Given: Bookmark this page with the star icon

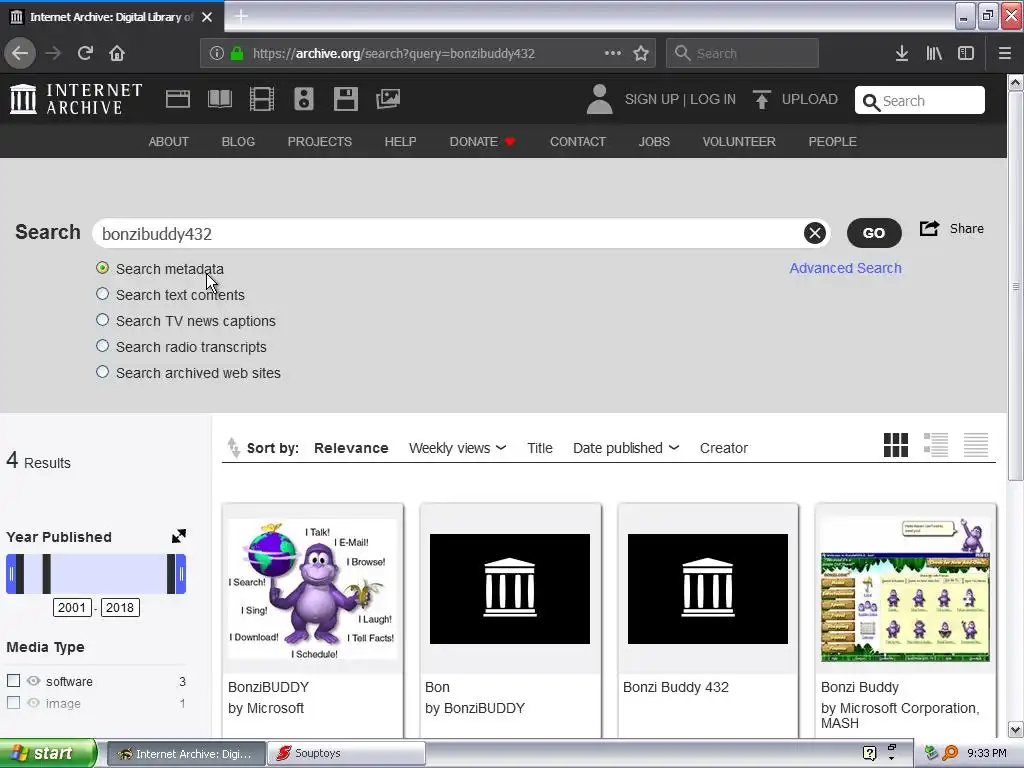Looking at the screenshot, I should 641,53.
